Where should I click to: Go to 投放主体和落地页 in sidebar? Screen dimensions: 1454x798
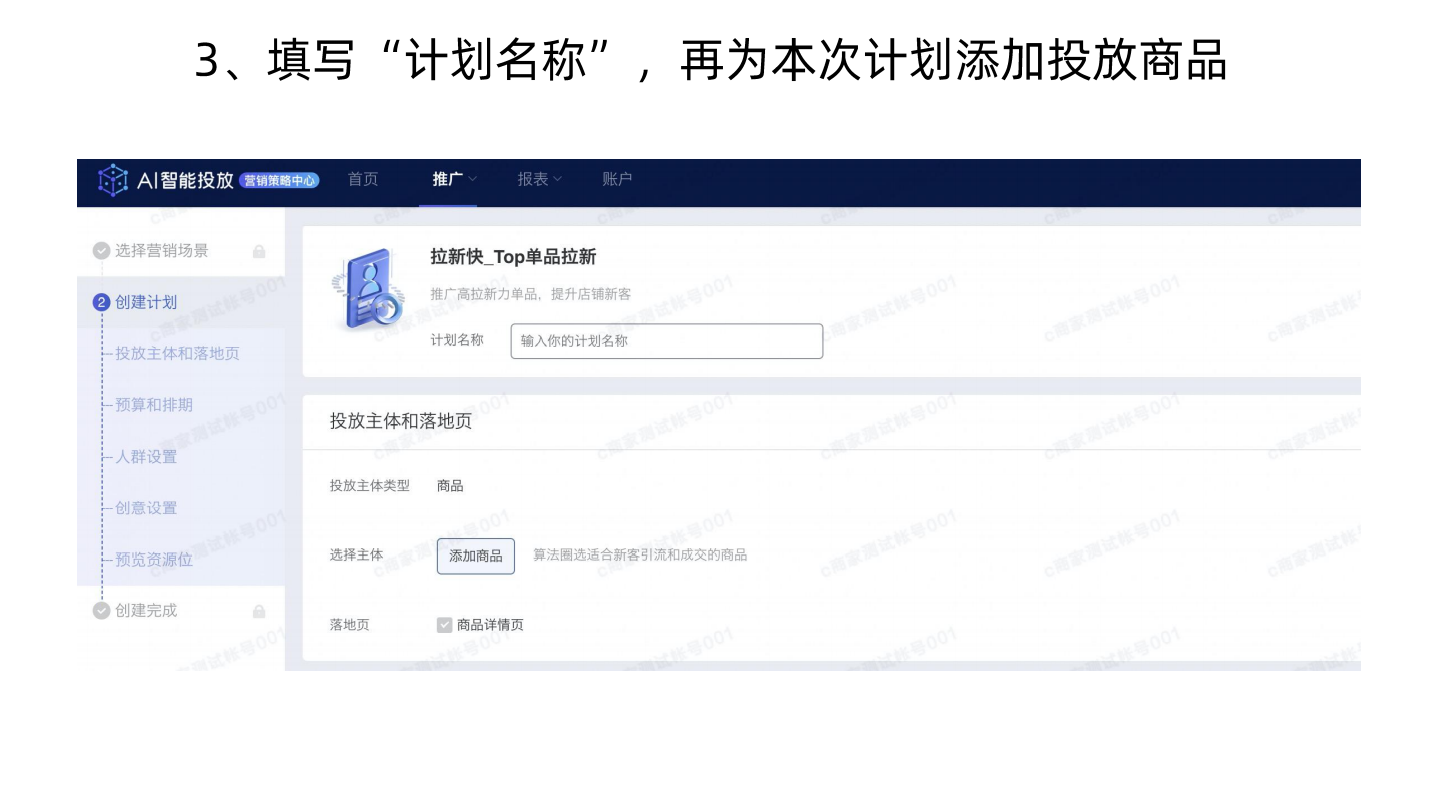coord(177,353)
